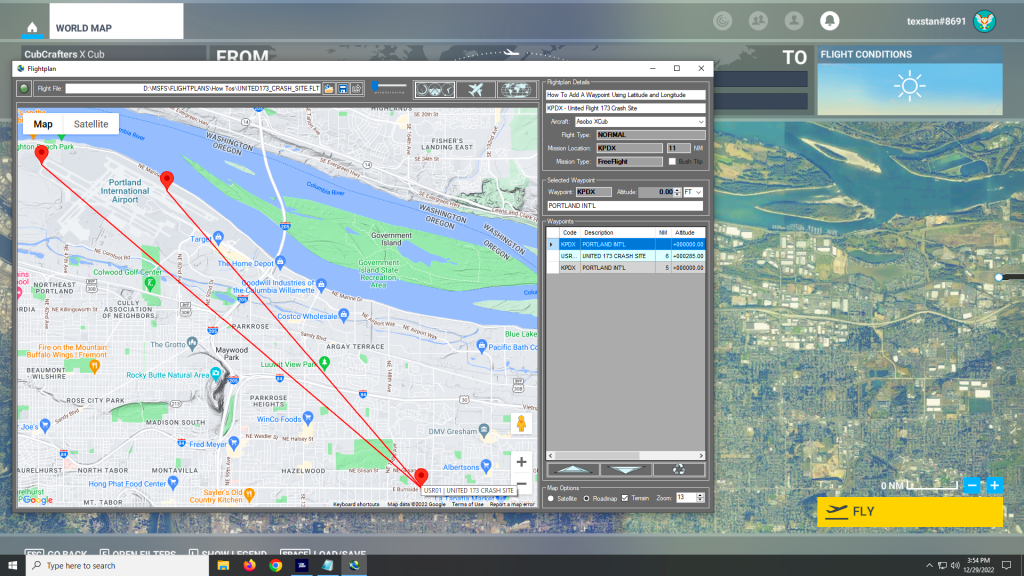The height and width of the screenshot is (576, 1024).
Task: Zoom in on the Google map
Action: 521,462
